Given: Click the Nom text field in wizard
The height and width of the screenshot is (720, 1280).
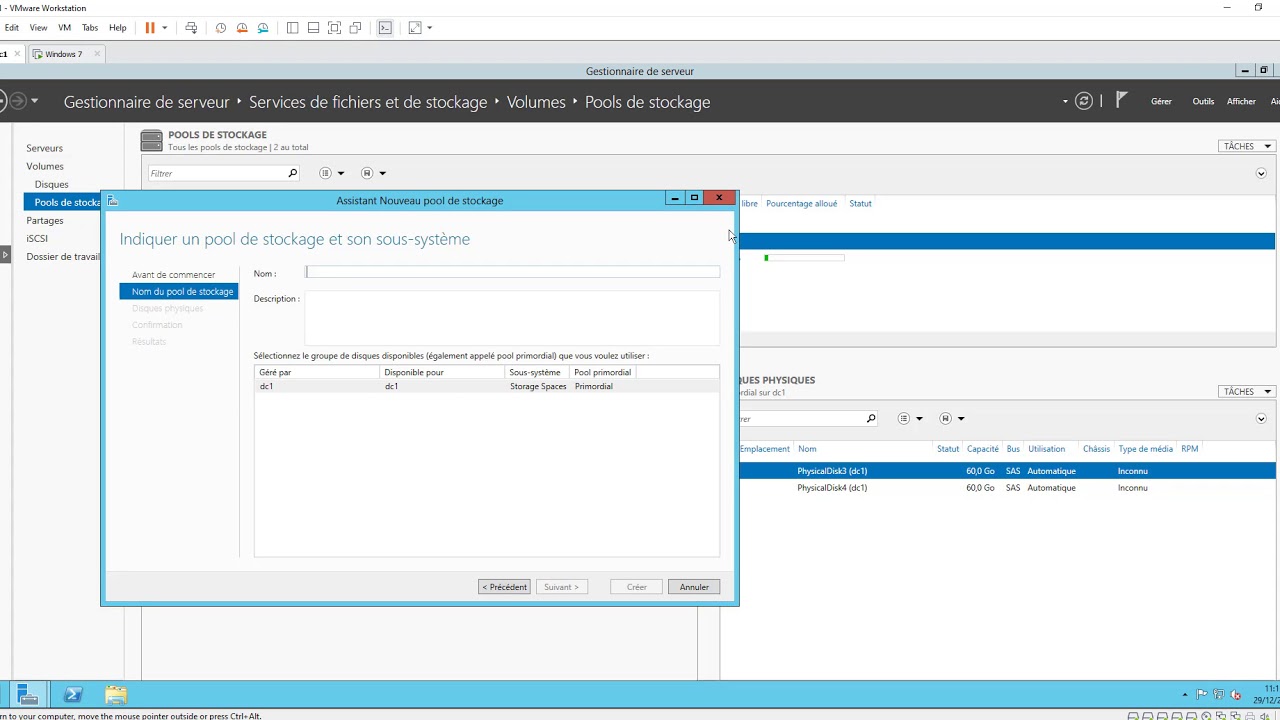Looking at the screenshot, I should click(x=512, y=273).
